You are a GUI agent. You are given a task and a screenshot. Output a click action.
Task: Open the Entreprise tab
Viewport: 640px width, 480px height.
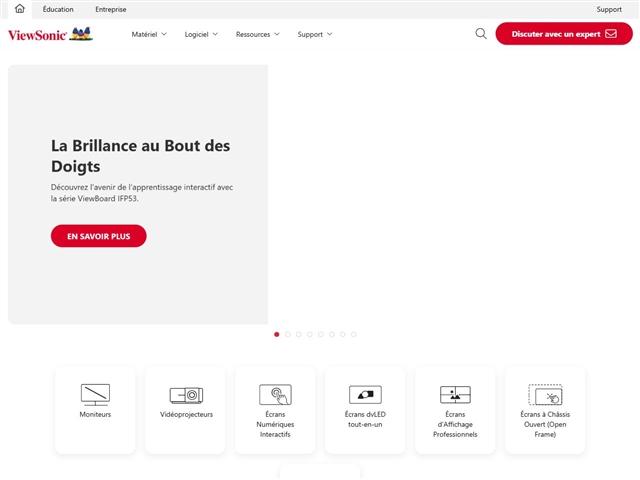point(111,9)
